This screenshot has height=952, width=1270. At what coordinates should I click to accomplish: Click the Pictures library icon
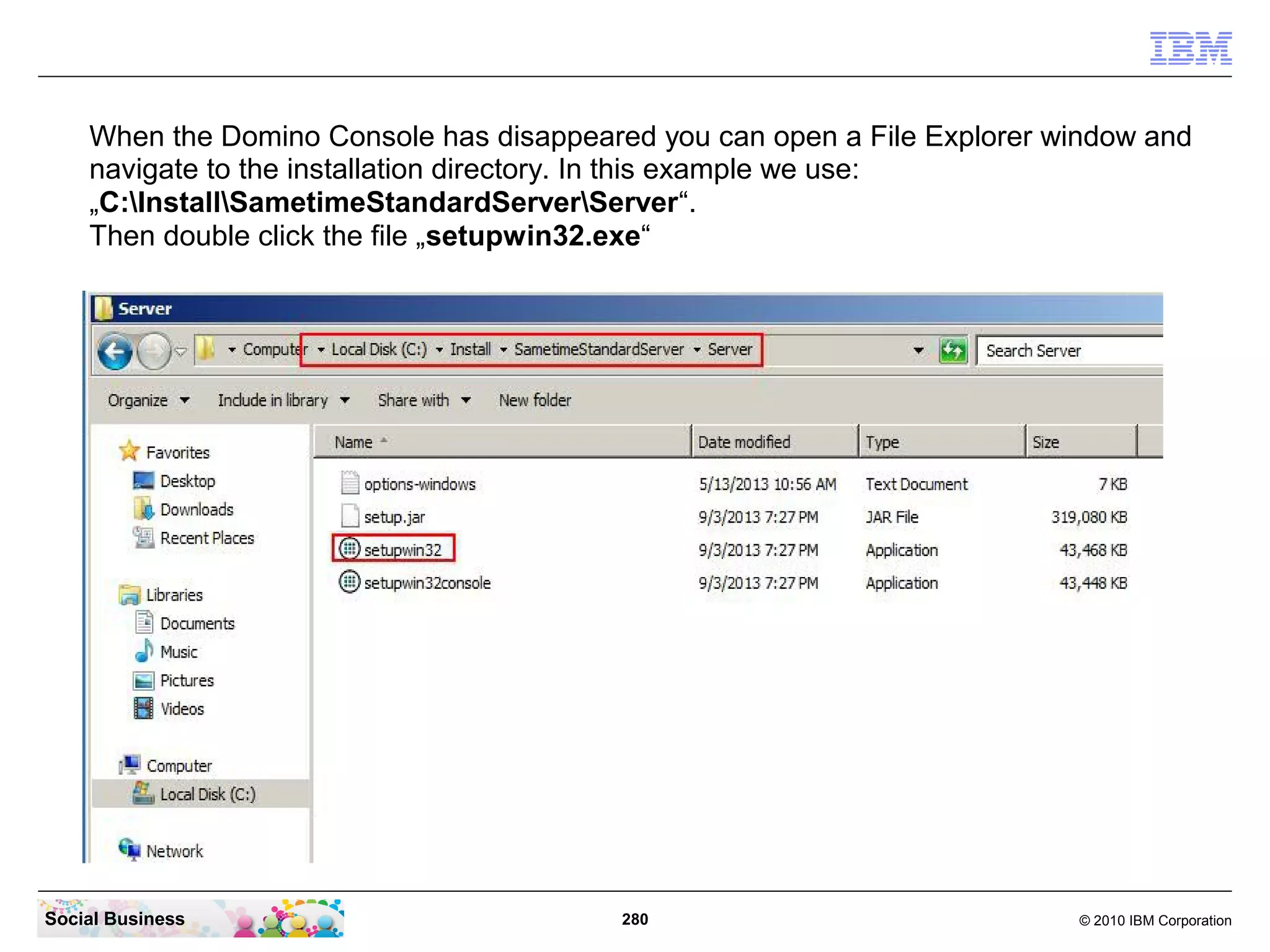[144, 681]
